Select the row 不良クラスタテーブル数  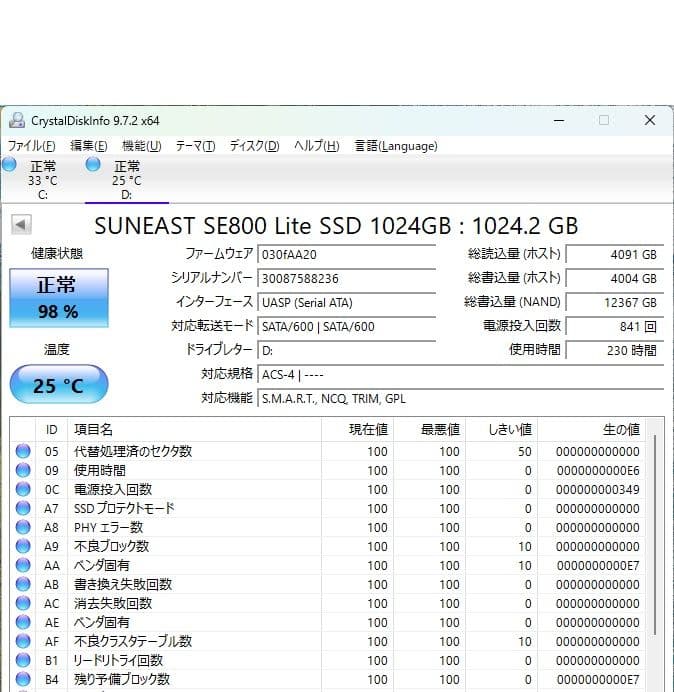tap(328, 641)
